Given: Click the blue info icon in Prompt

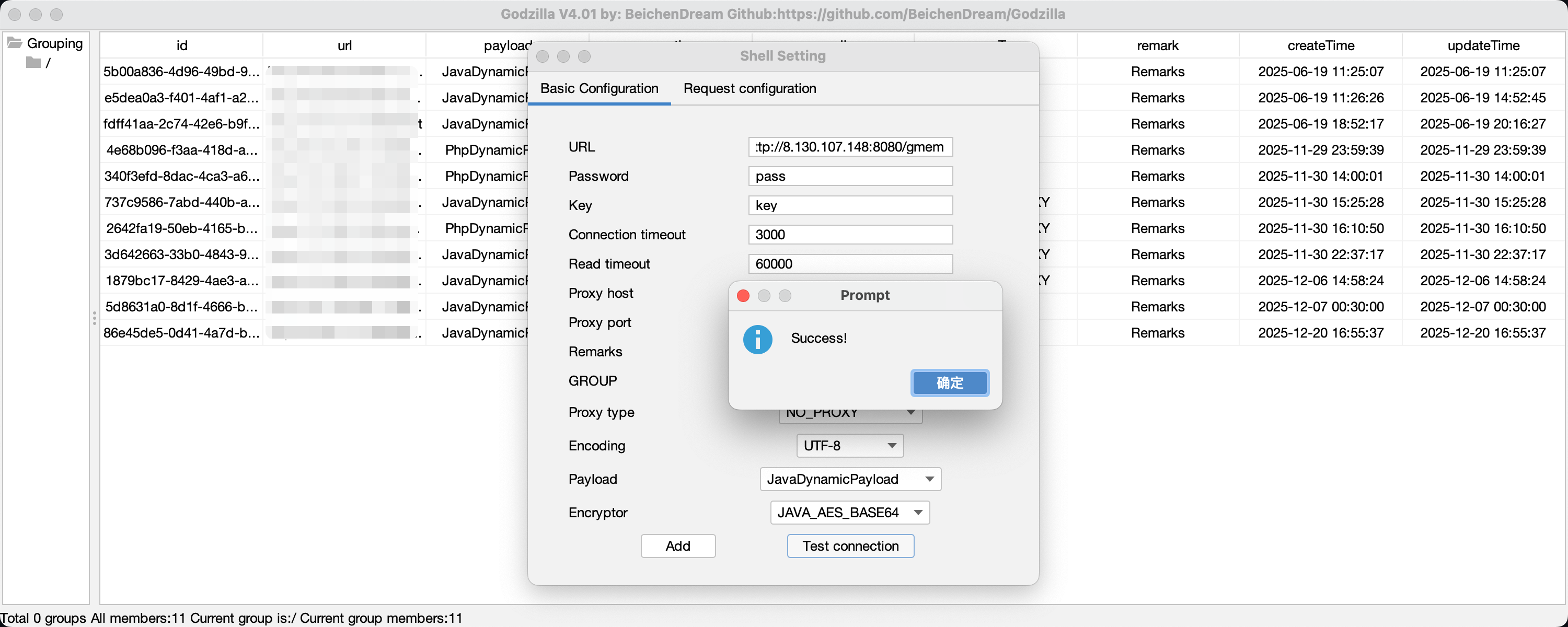Looking at the screenshot, I should tap(757, 339).
